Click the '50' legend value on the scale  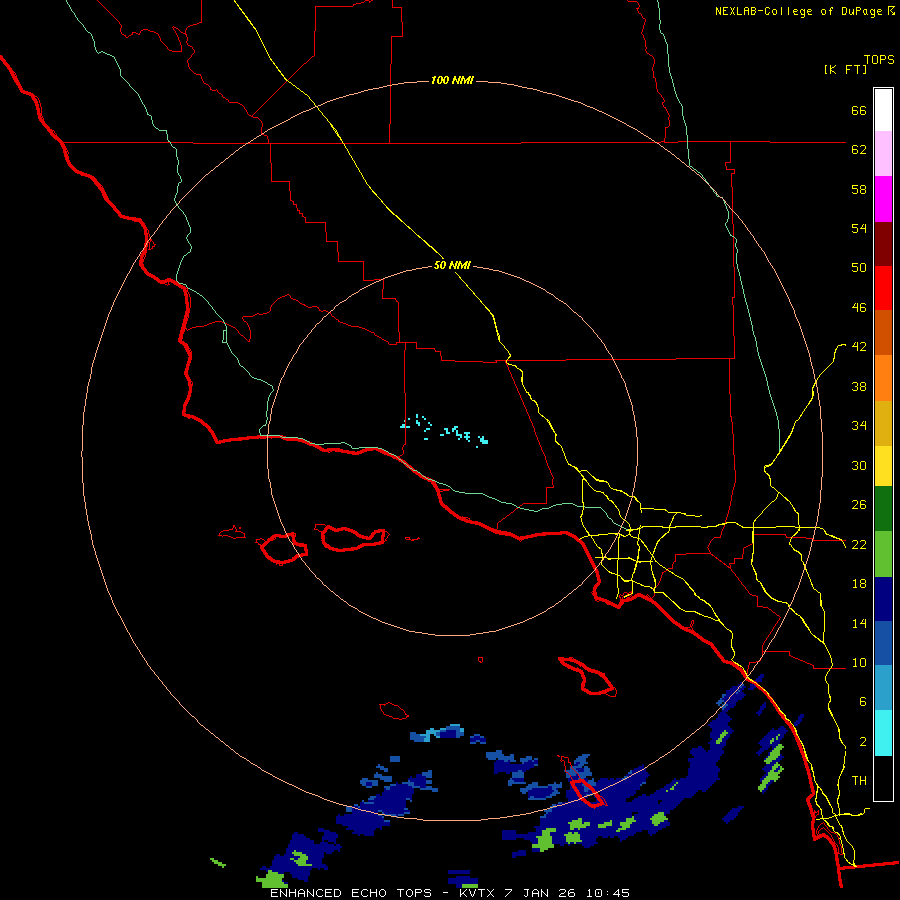coord(859,267)
